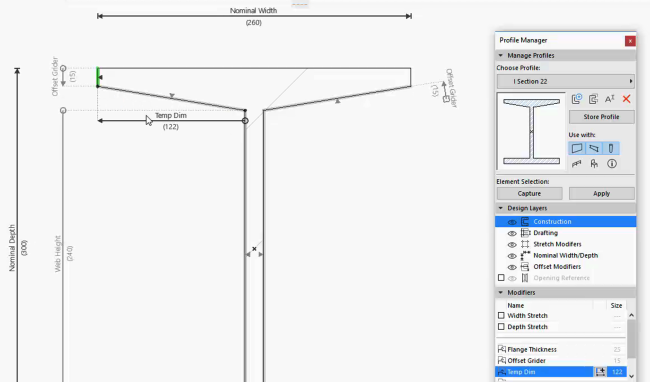The width and height of the screenshot is (650, 382).
Task: Select the Drafting layer row
Action: pyautogui.click(x=565, y=233)
